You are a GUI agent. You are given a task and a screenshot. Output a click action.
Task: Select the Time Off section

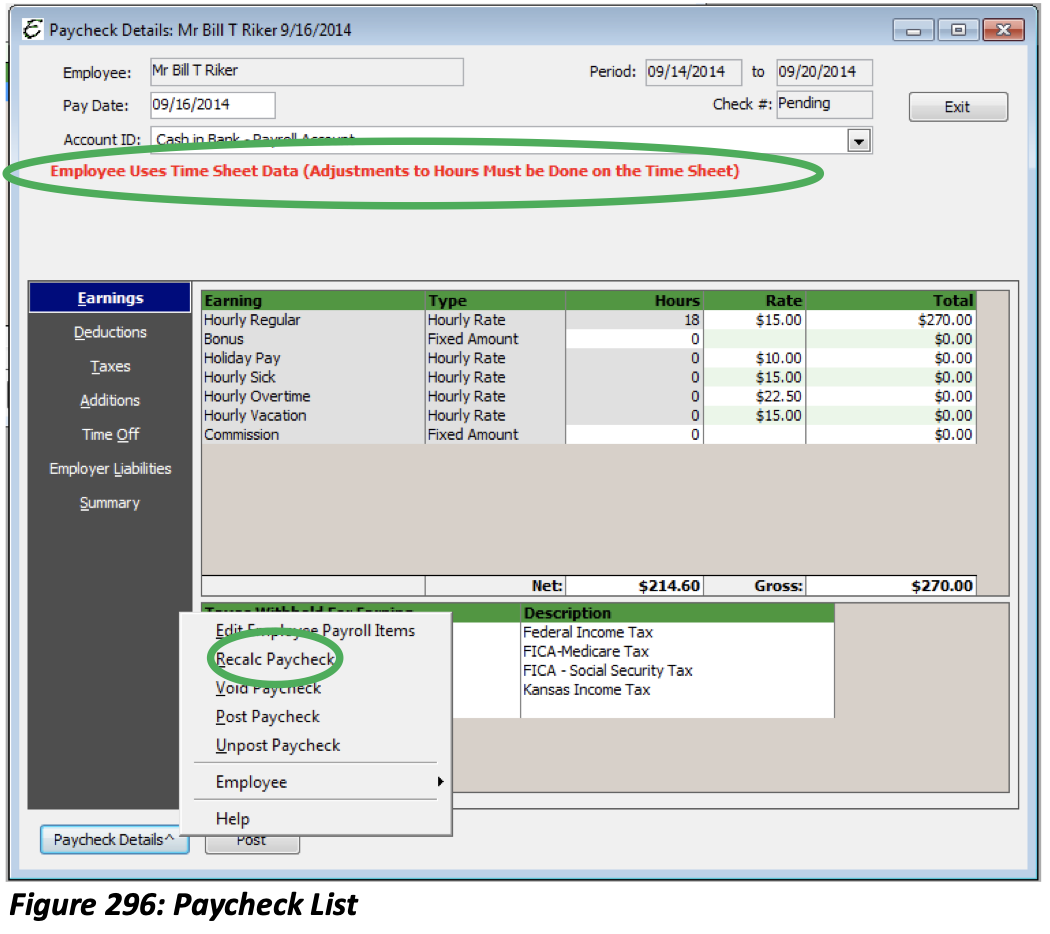click(110, 434)
